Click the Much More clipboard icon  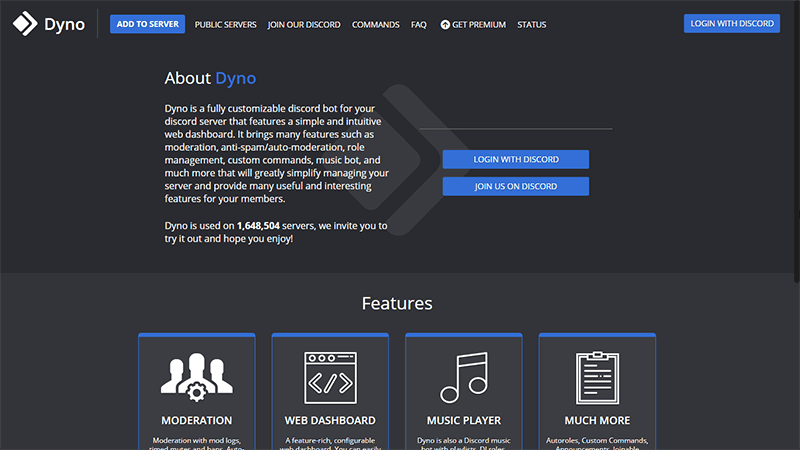tap(597, 377)
